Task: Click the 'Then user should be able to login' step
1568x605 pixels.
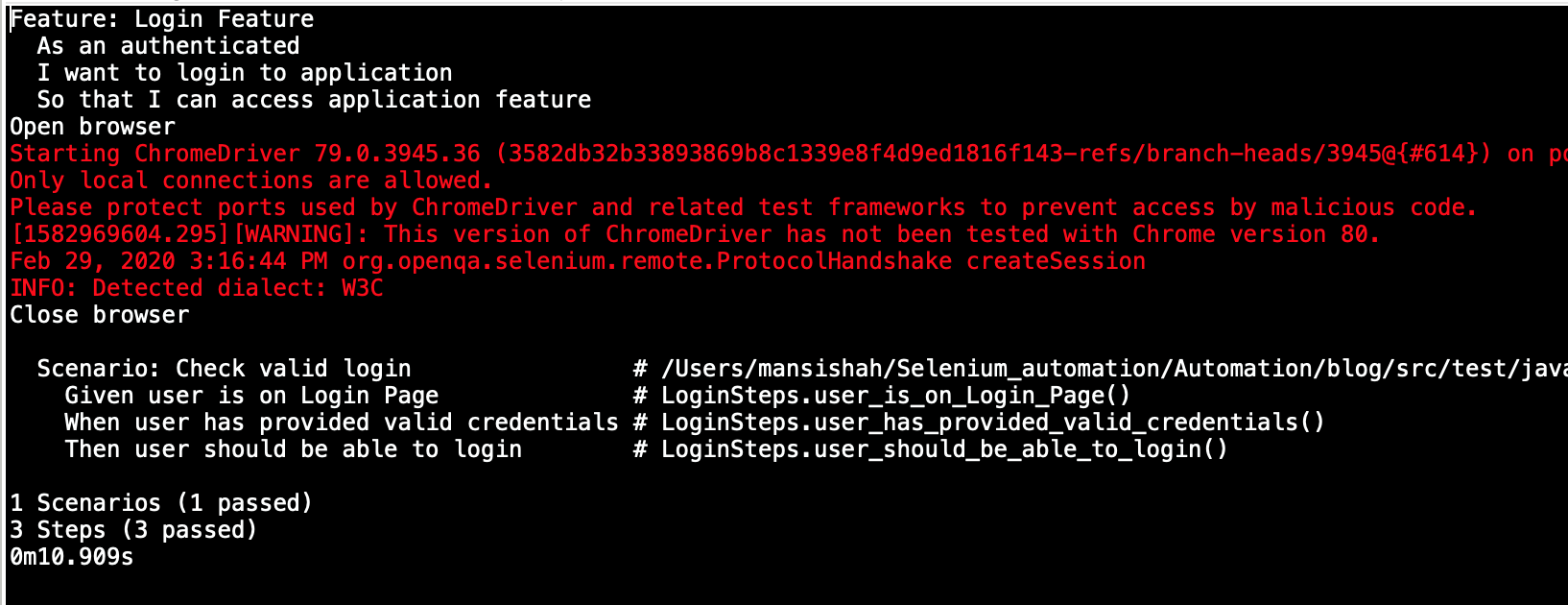Action: 294,449
